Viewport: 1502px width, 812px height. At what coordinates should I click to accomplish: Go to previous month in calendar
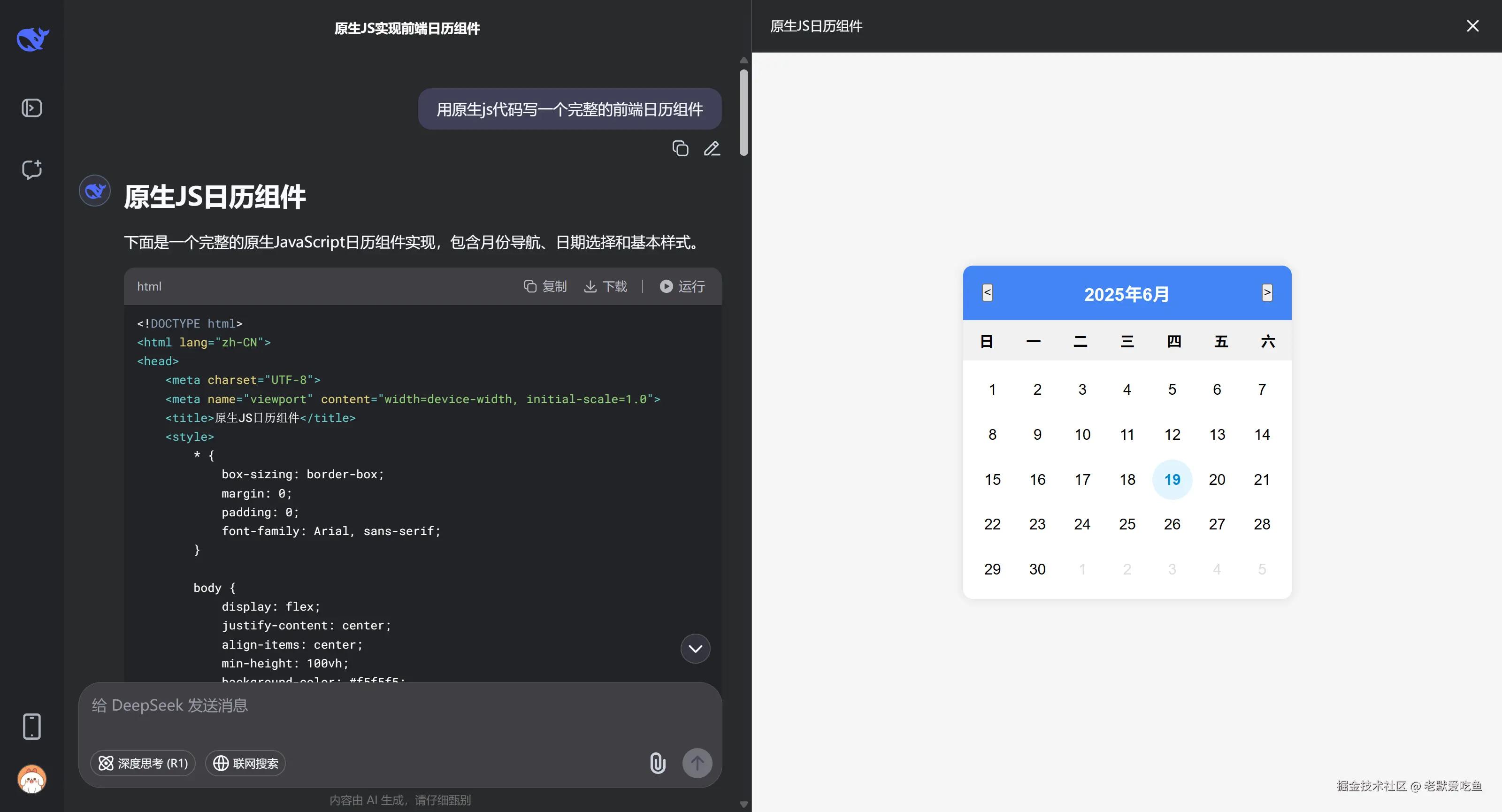coord(987,292)
